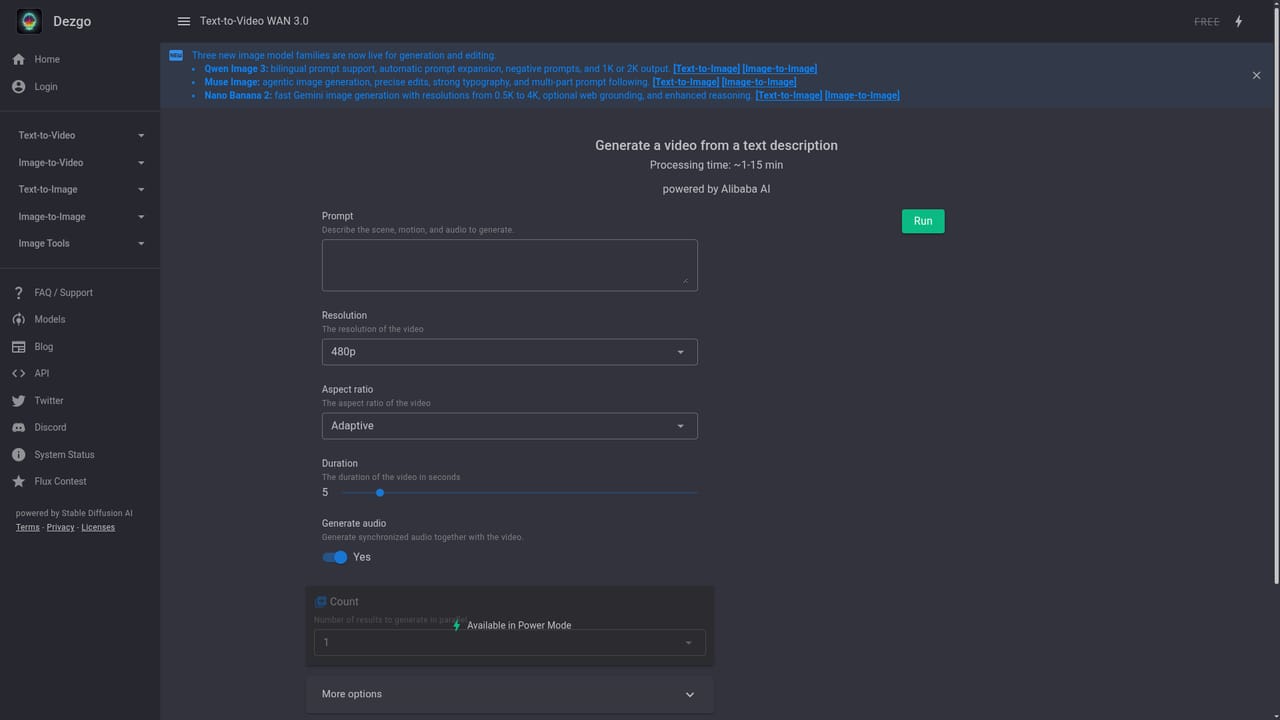Click the Run button
This screenshot has width=1280, height=720.
[x=923, y=221]
